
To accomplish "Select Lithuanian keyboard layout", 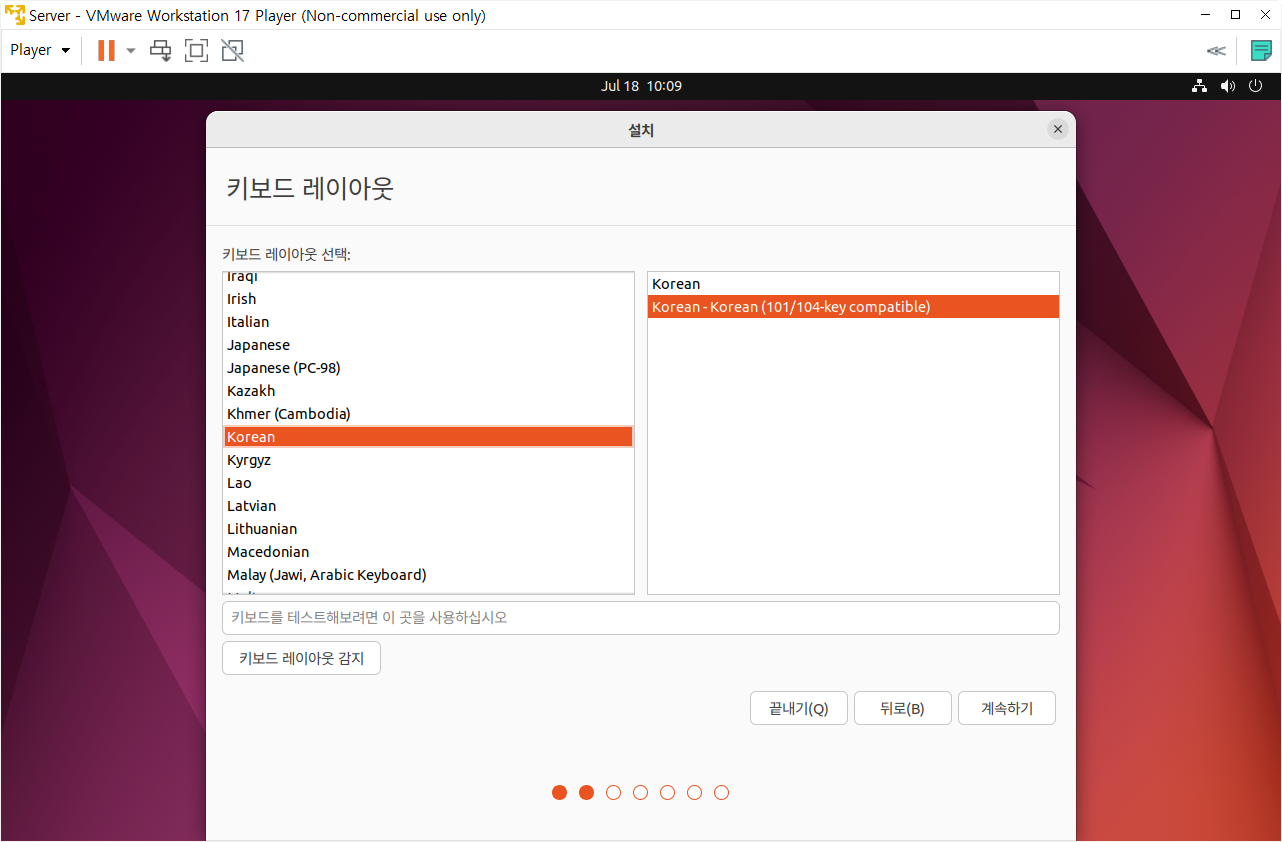I will (x=428, y=529).
